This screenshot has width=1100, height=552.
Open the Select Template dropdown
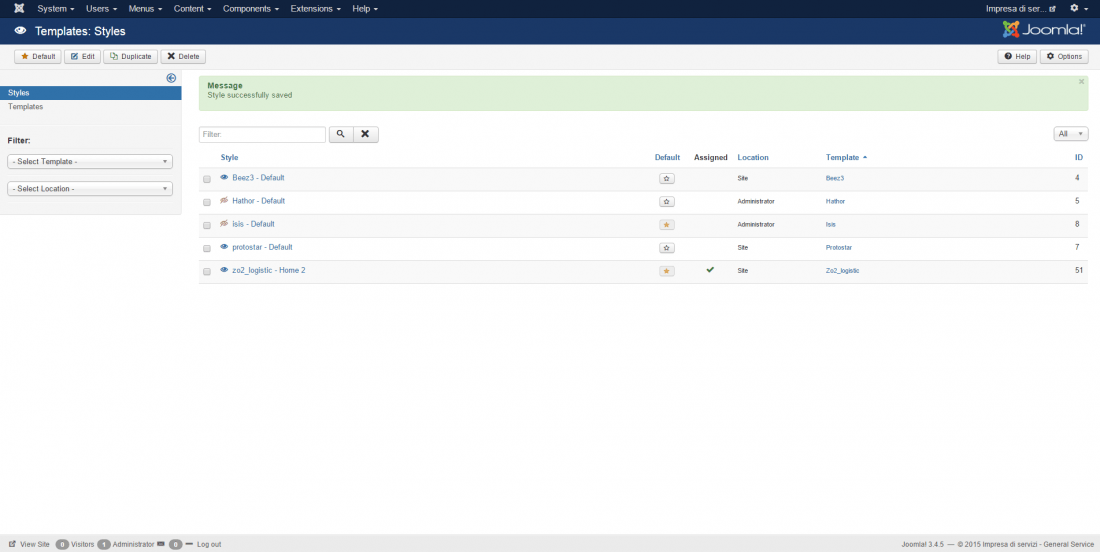point(90,161)
